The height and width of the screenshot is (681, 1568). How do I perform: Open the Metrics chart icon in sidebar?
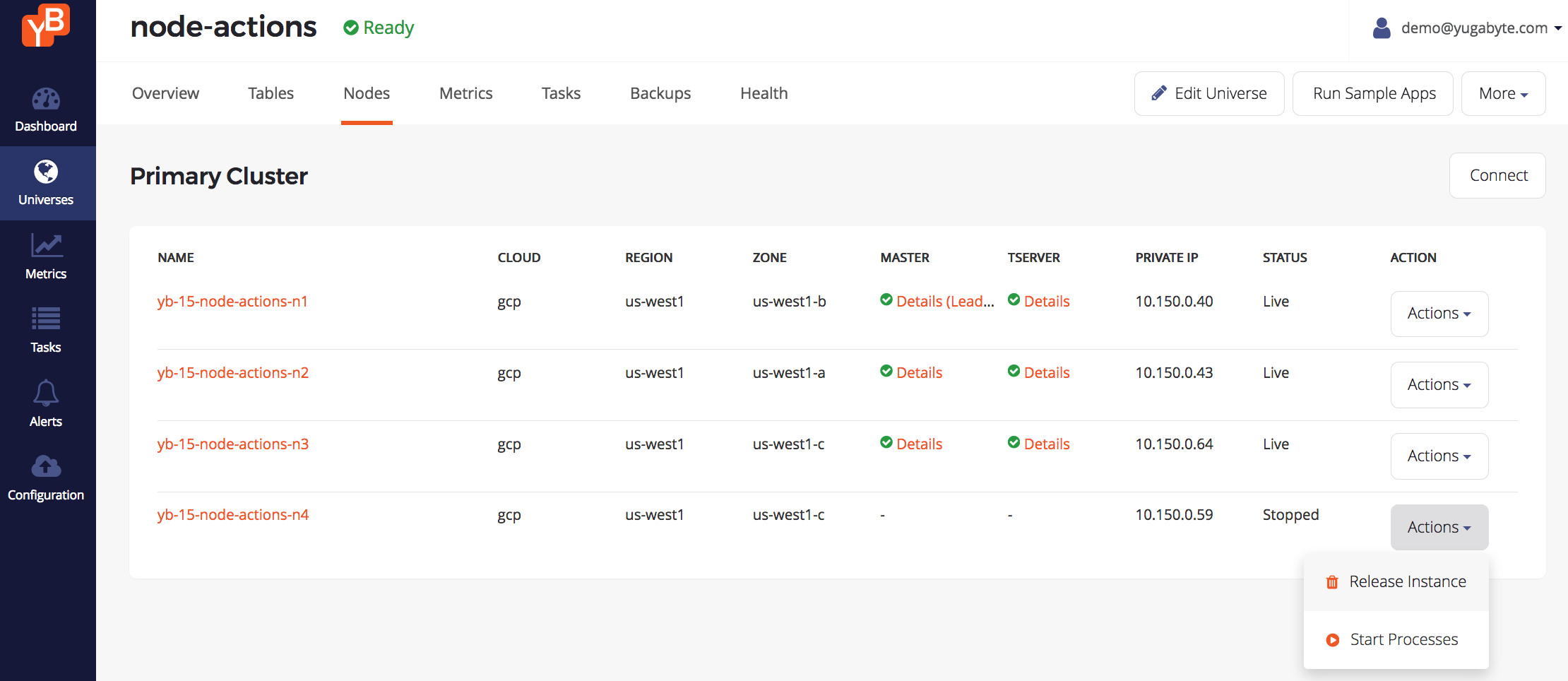point(47,246)
